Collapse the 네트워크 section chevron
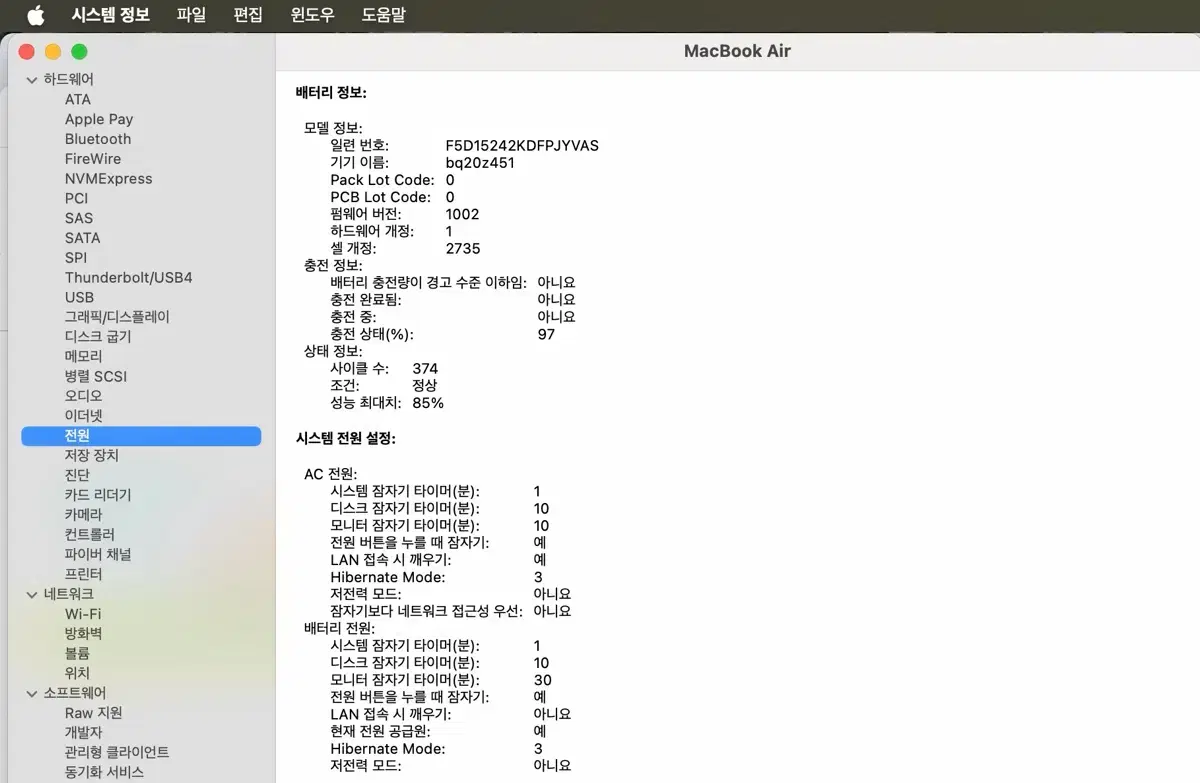 (x=31, y=594)
